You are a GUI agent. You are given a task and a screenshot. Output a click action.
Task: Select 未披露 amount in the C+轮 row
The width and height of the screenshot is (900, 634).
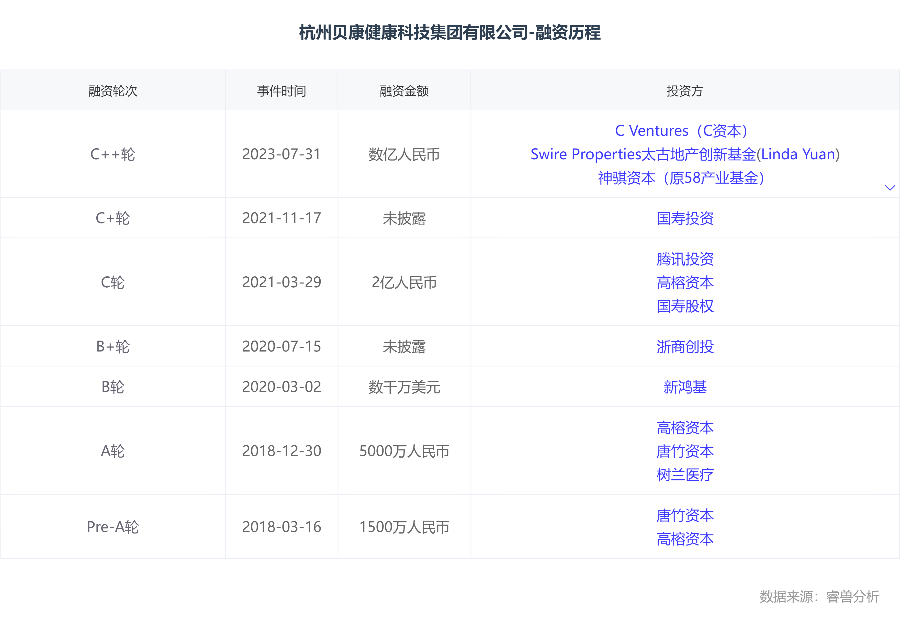coord(404,218)
